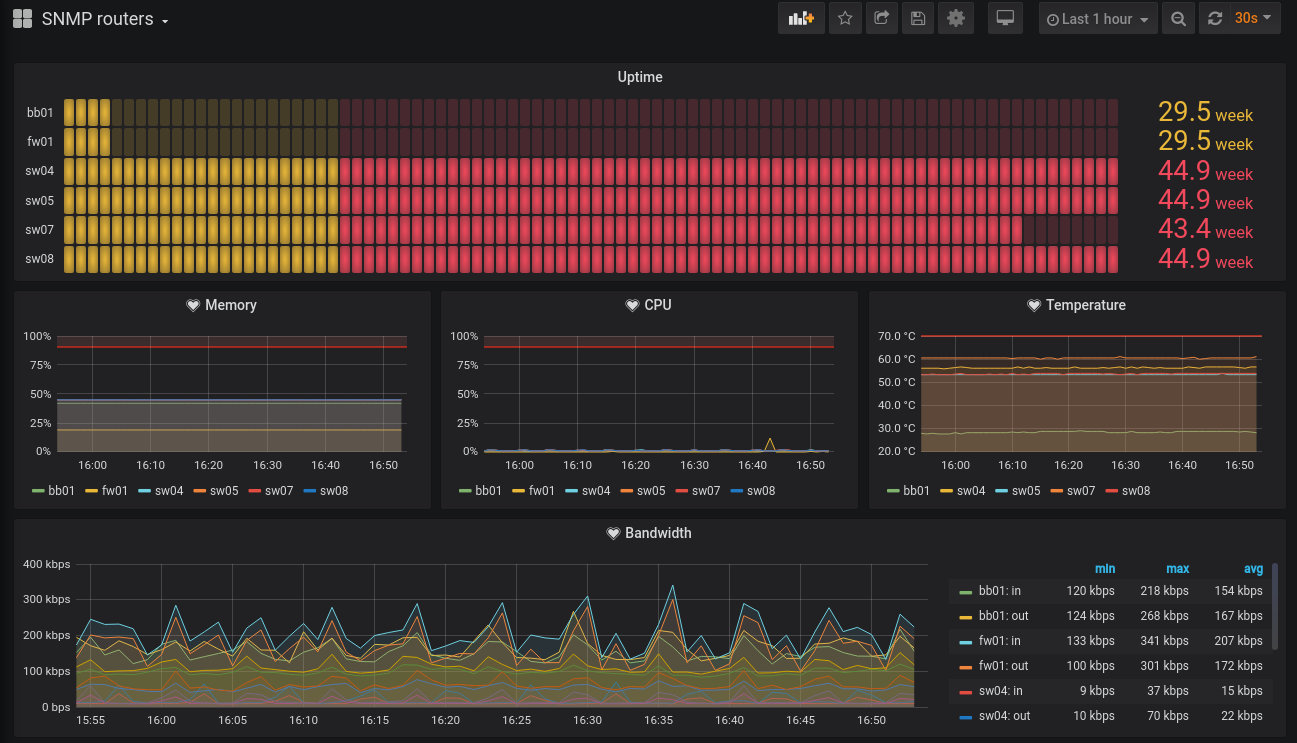Click the CPU panel heart alert icon
1297x743 pixels.
coord(632,305)
